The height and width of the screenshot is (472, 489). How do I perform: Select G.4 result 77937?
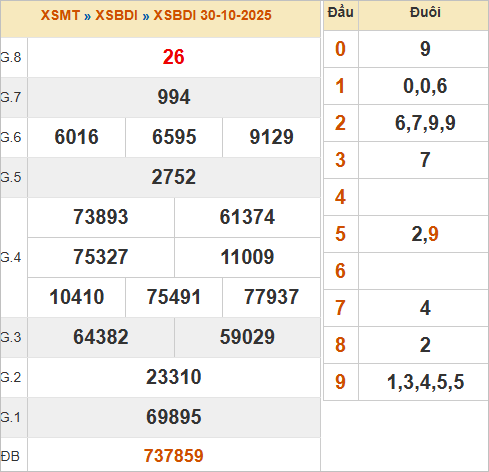(x=271, y=297)
